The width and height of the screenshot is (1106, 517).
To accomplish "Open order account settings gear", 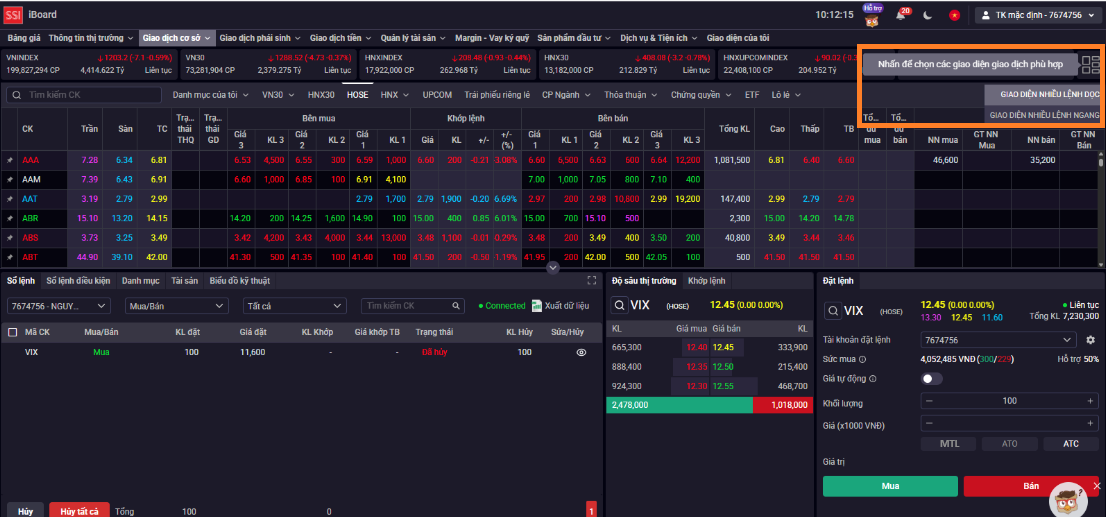I will pyautogui.click(x=1090, y=340).
